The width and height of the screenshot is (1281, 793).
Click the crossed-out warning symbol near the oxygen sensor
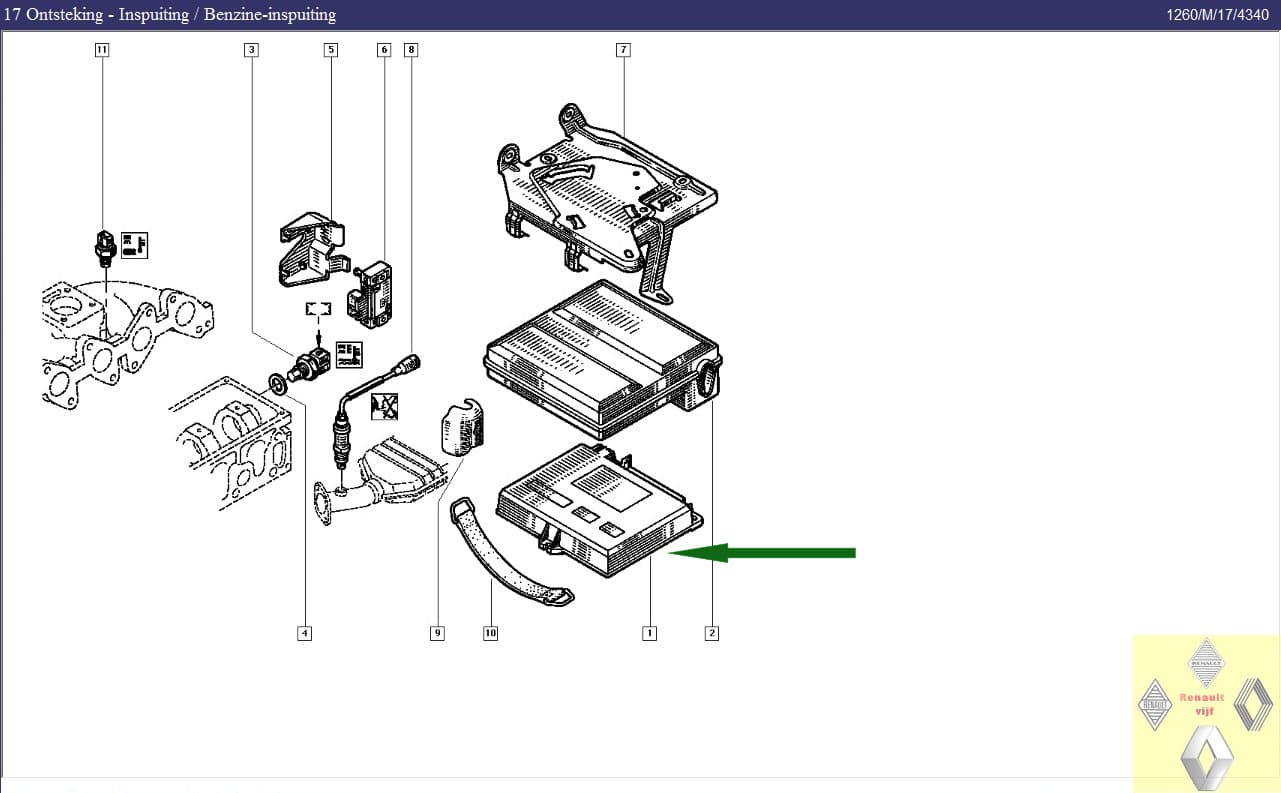384,407
